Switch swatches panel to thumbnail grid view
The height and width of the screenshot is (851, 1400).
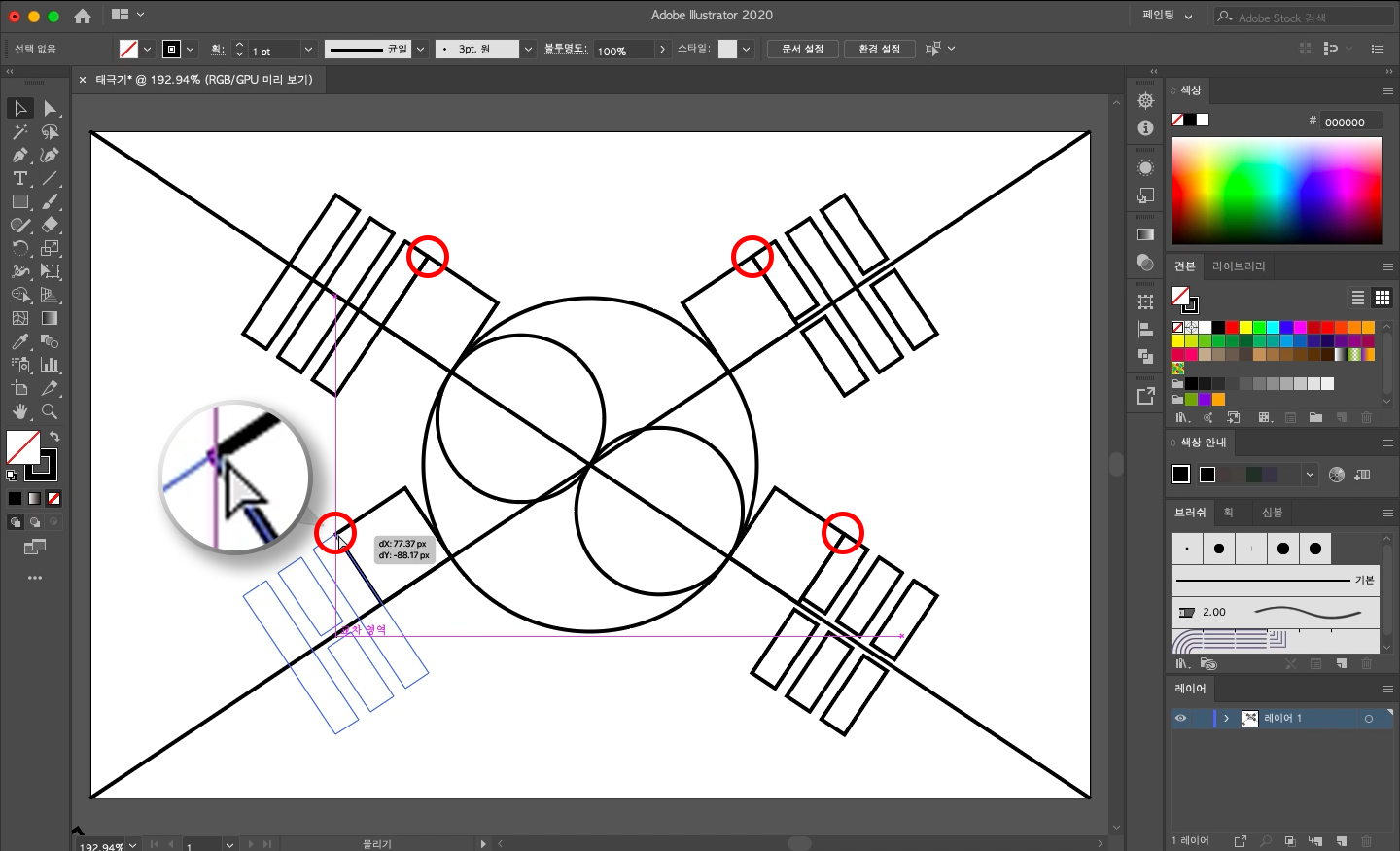[1382, 298]
